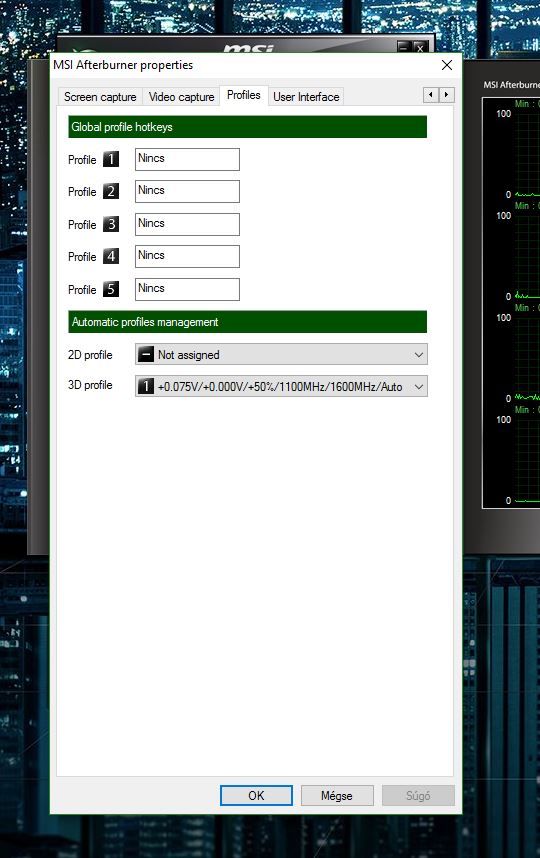
Task: Click the Global profile hotkeys header
Action: 247,127
